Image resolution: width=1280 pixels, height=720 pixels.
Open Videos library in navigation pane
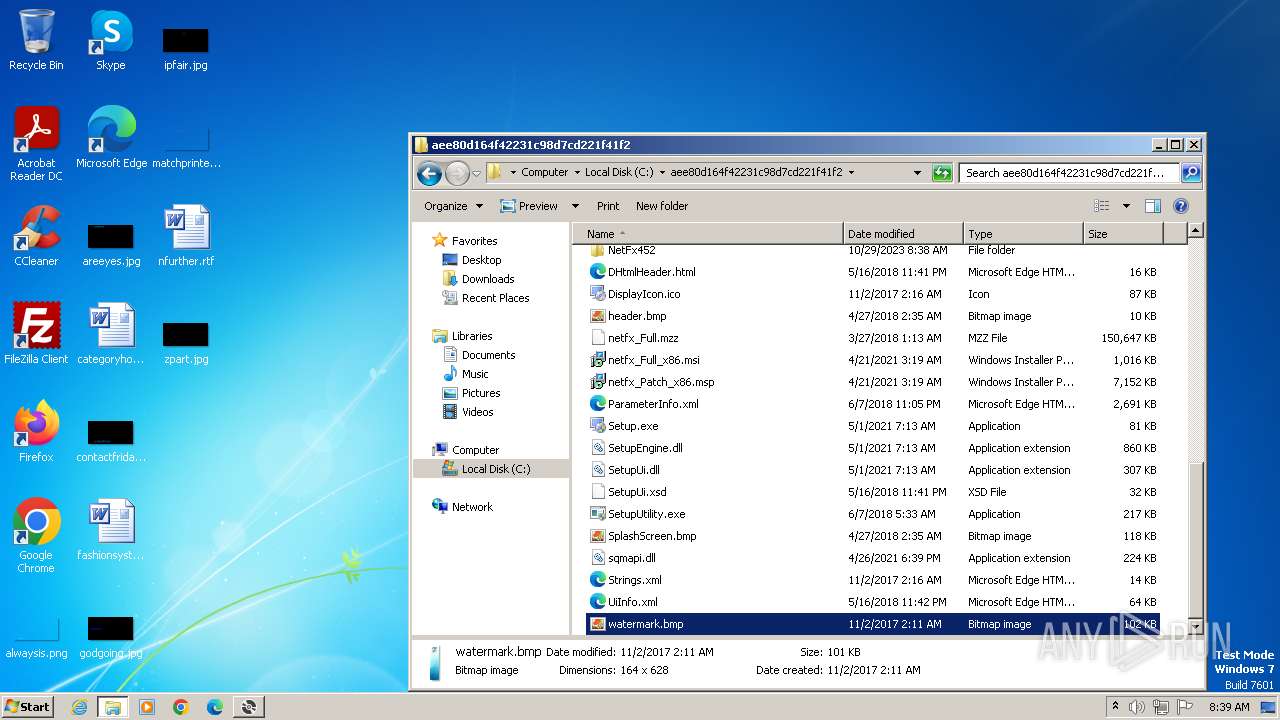click(477, 412)
